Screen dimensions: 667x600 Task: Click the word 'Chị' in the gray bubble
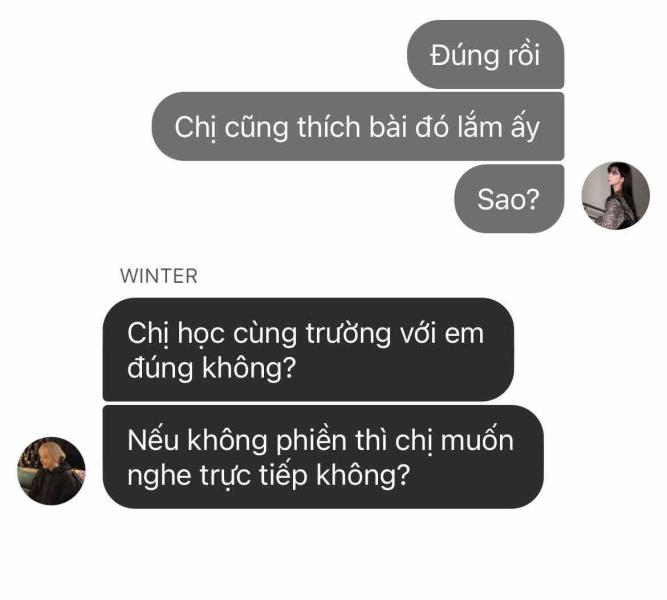[195, 127]
